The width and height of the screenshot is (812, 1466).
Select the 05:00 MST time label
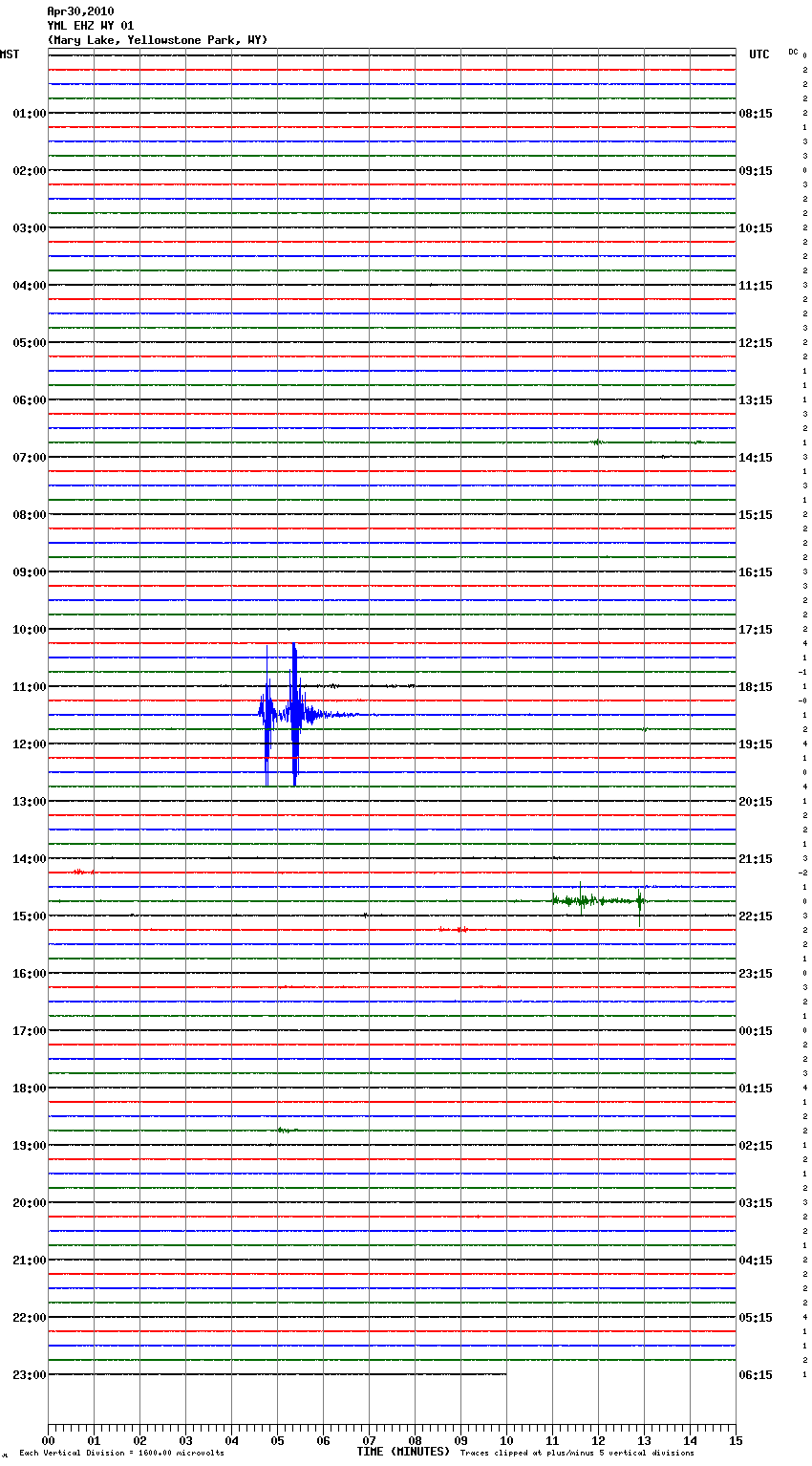tap(29, 343)
